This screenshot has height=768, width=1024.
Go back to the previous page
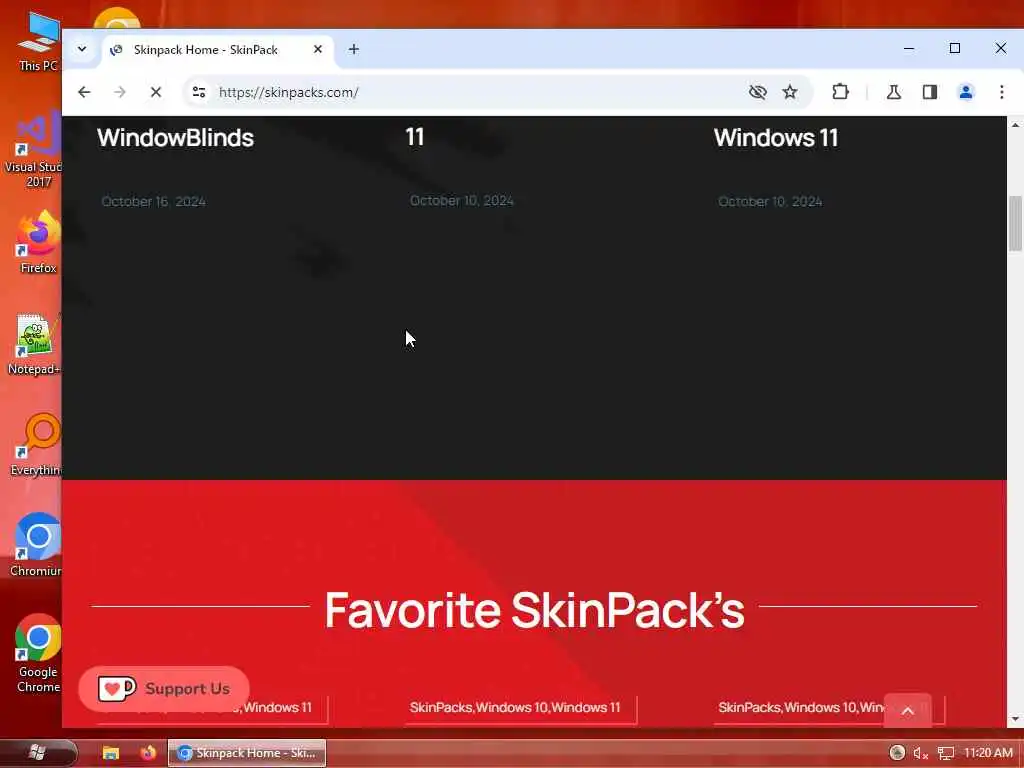point(84,92)
